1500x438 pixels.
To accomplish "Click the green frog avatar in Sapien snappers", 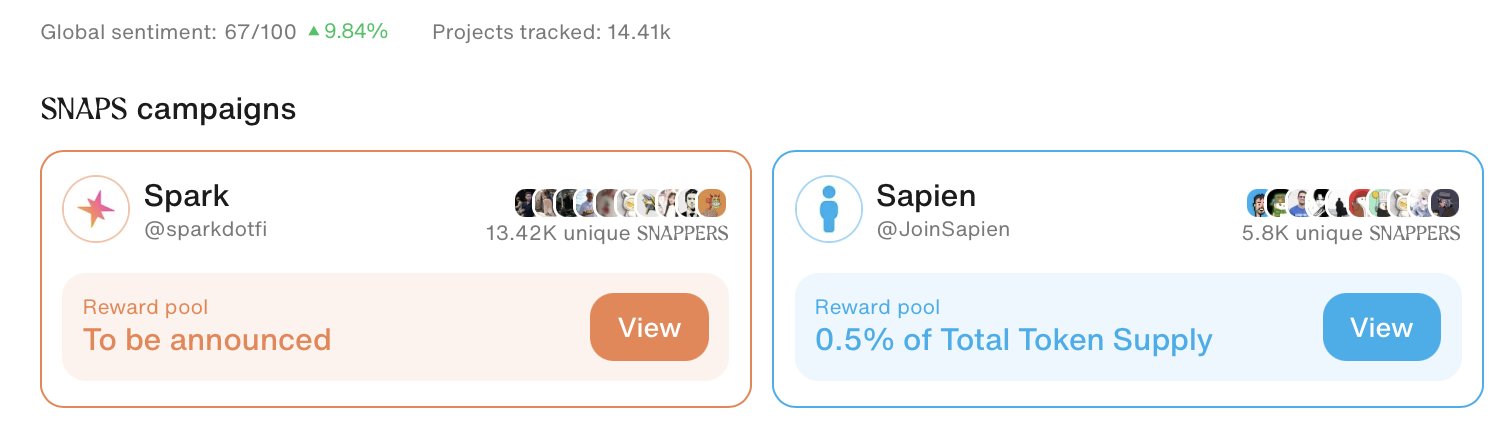I will (x=1277, y=202).
